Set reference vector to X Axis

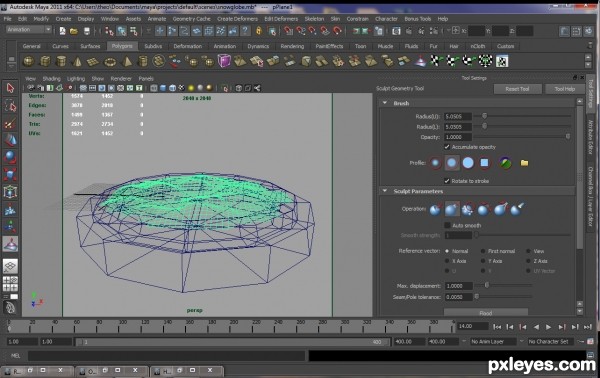click(447, 261)
